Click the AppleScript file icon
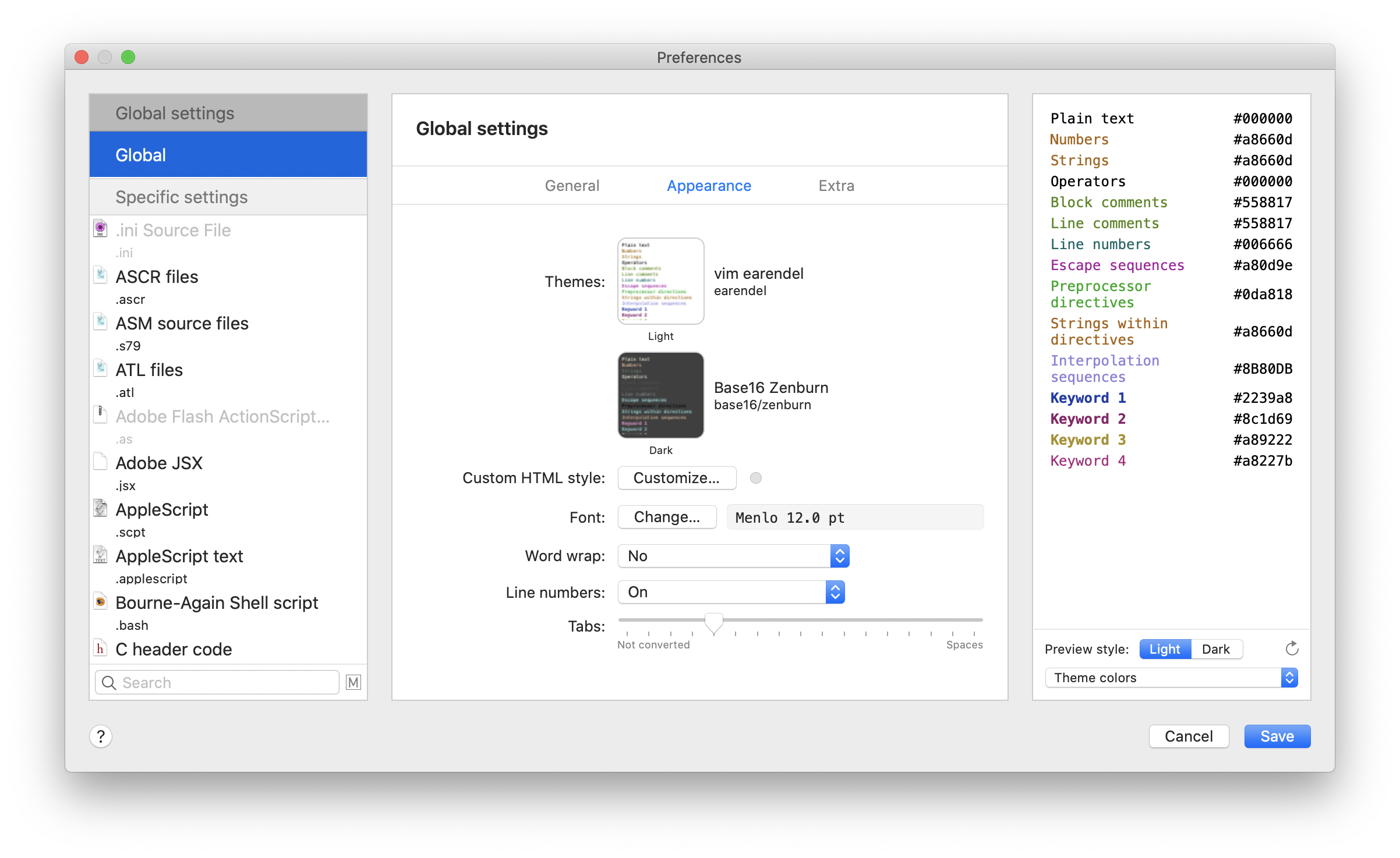 (101, 508)
